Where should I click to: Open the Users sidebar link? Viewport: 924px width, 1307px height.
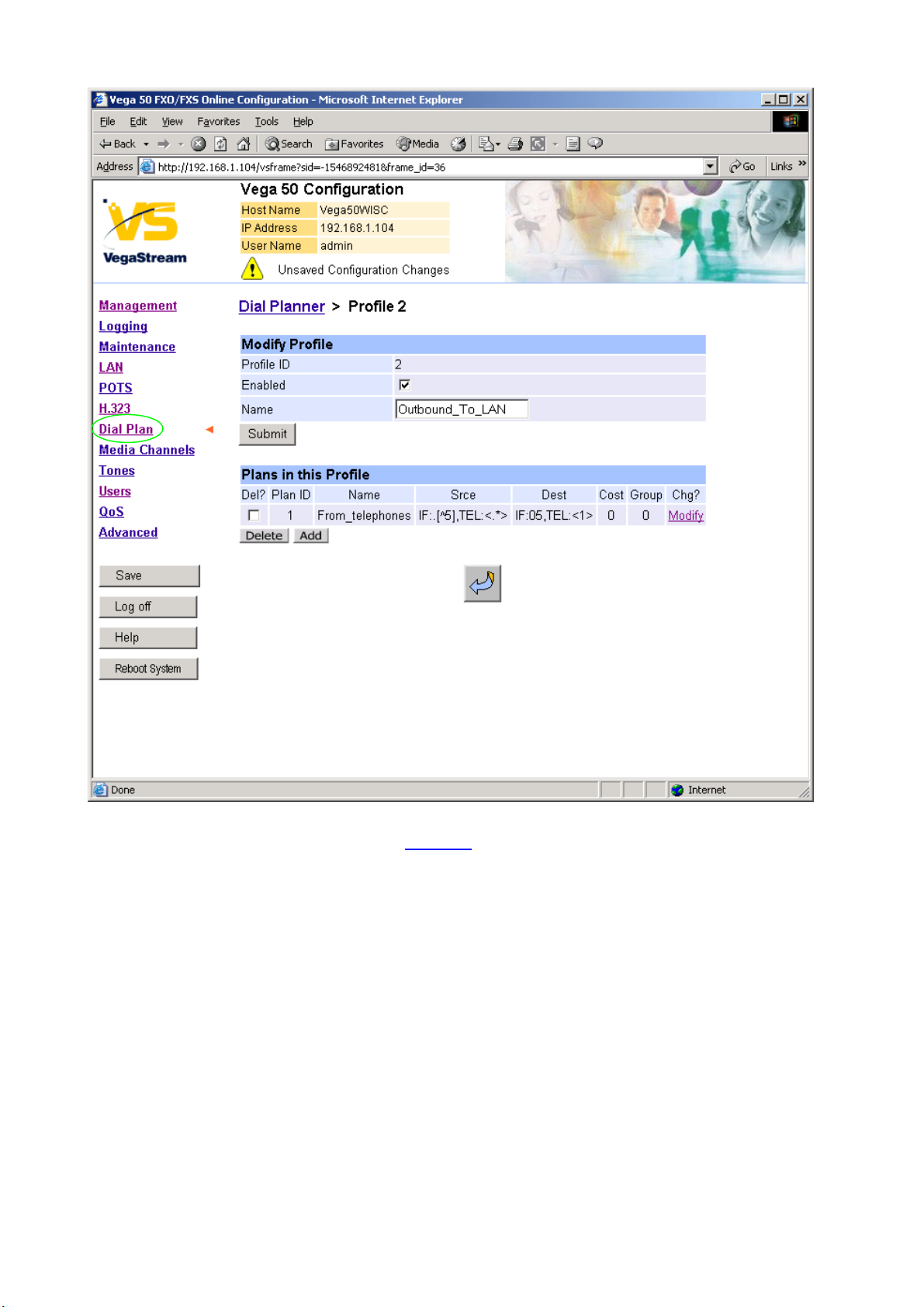115,491
